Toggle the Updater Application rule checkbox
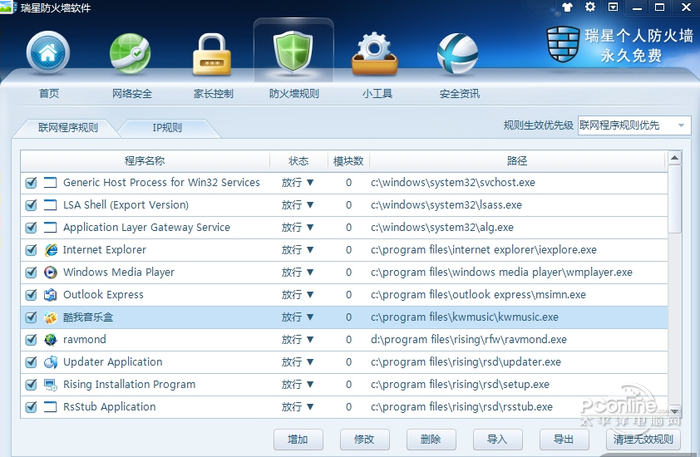 pos(31,362)
